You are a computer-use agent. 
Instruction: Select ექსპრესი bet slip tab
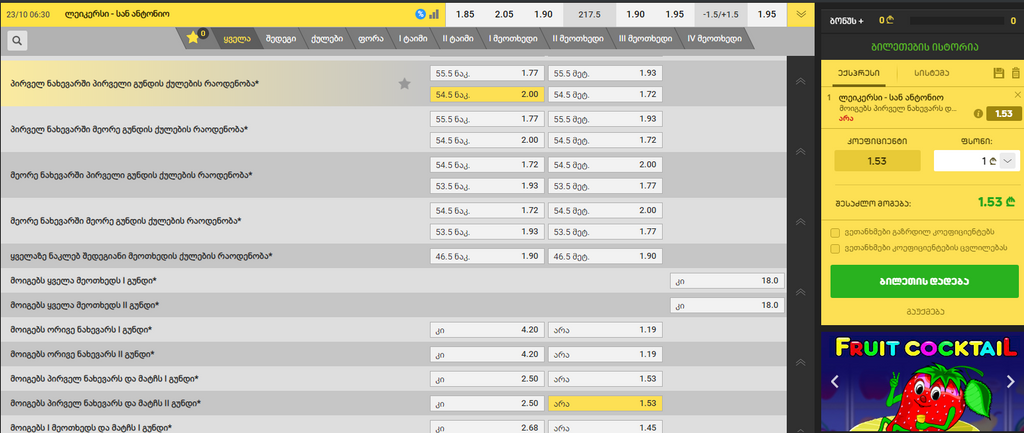[x=858, y=73]
